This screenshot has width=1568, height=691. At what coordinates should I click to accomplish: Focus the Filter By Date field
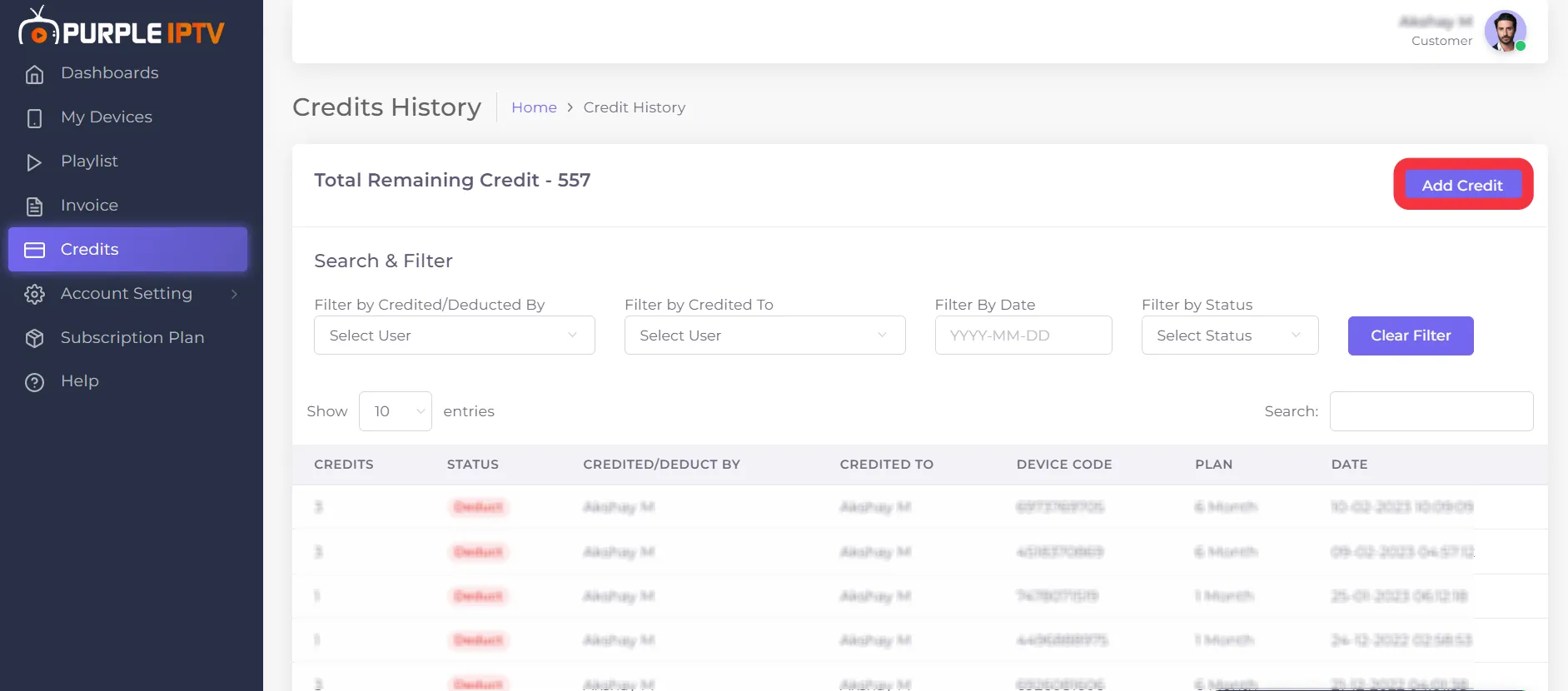(1023, 336)
